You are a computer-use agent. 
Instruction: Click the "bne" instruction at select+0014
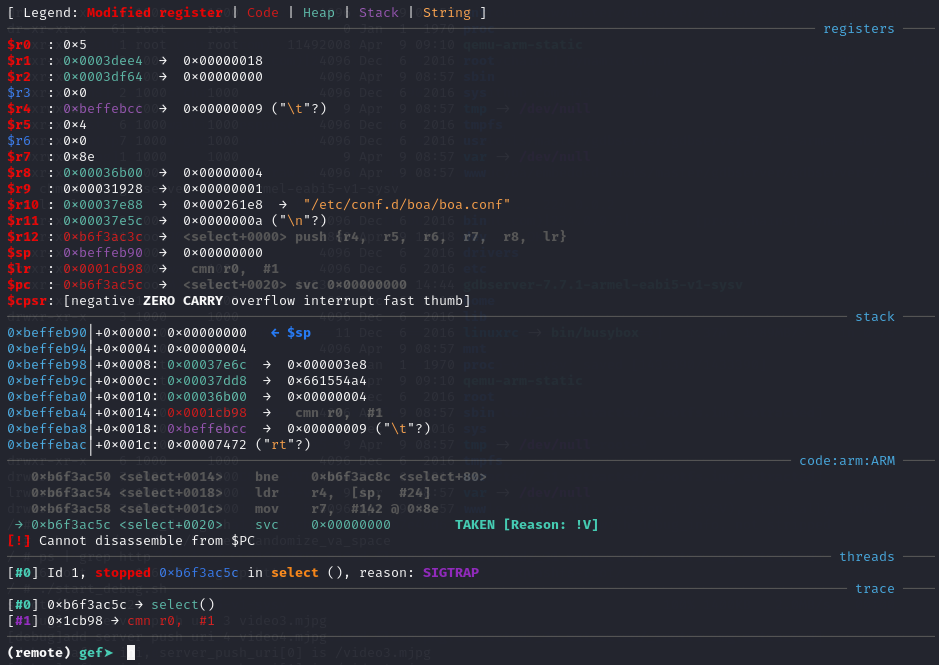click(x=266, y=476)
